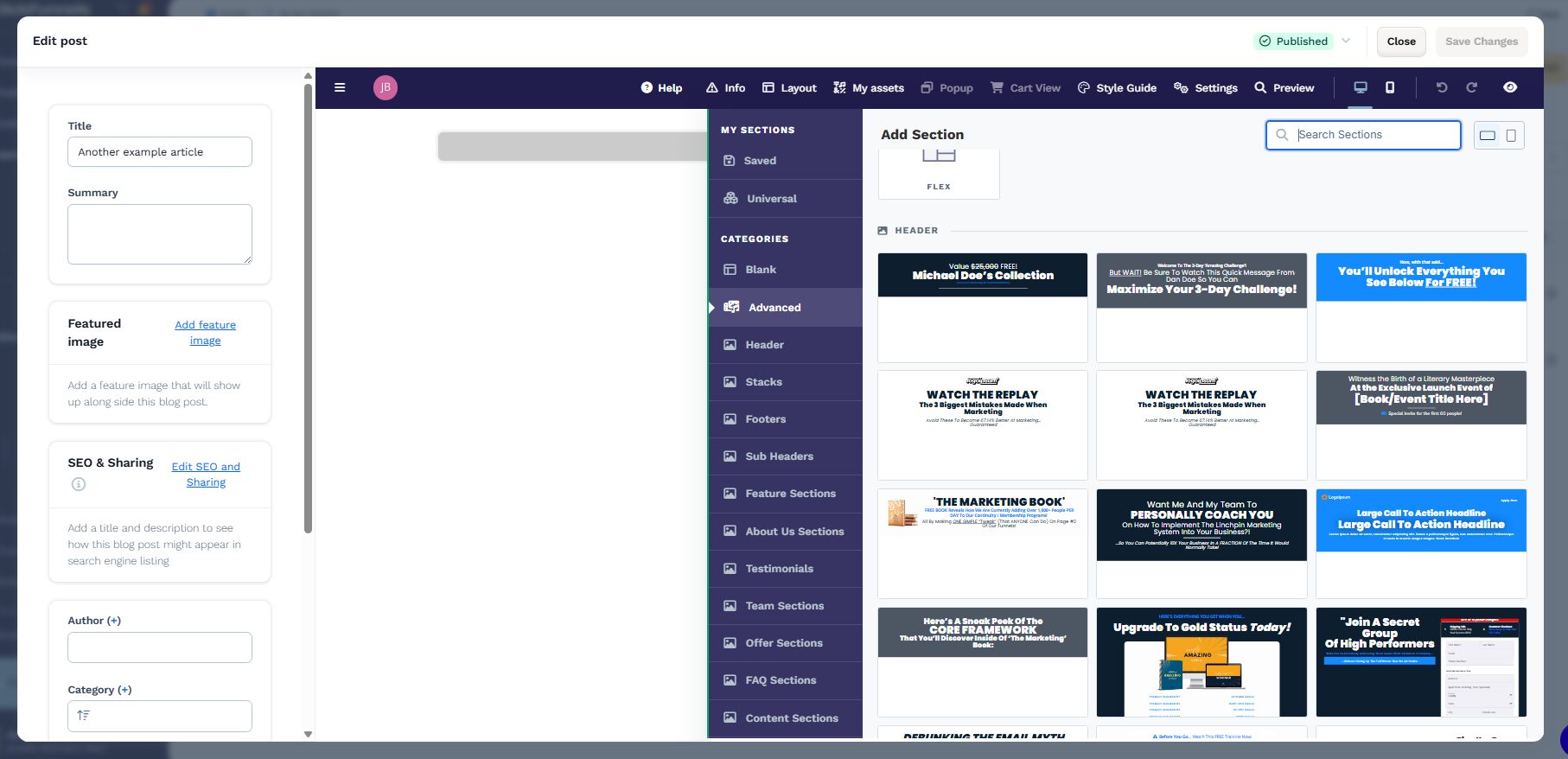1568x759 pixels.
Task: Click the Blank layout icon
Action: coord(730,270)
